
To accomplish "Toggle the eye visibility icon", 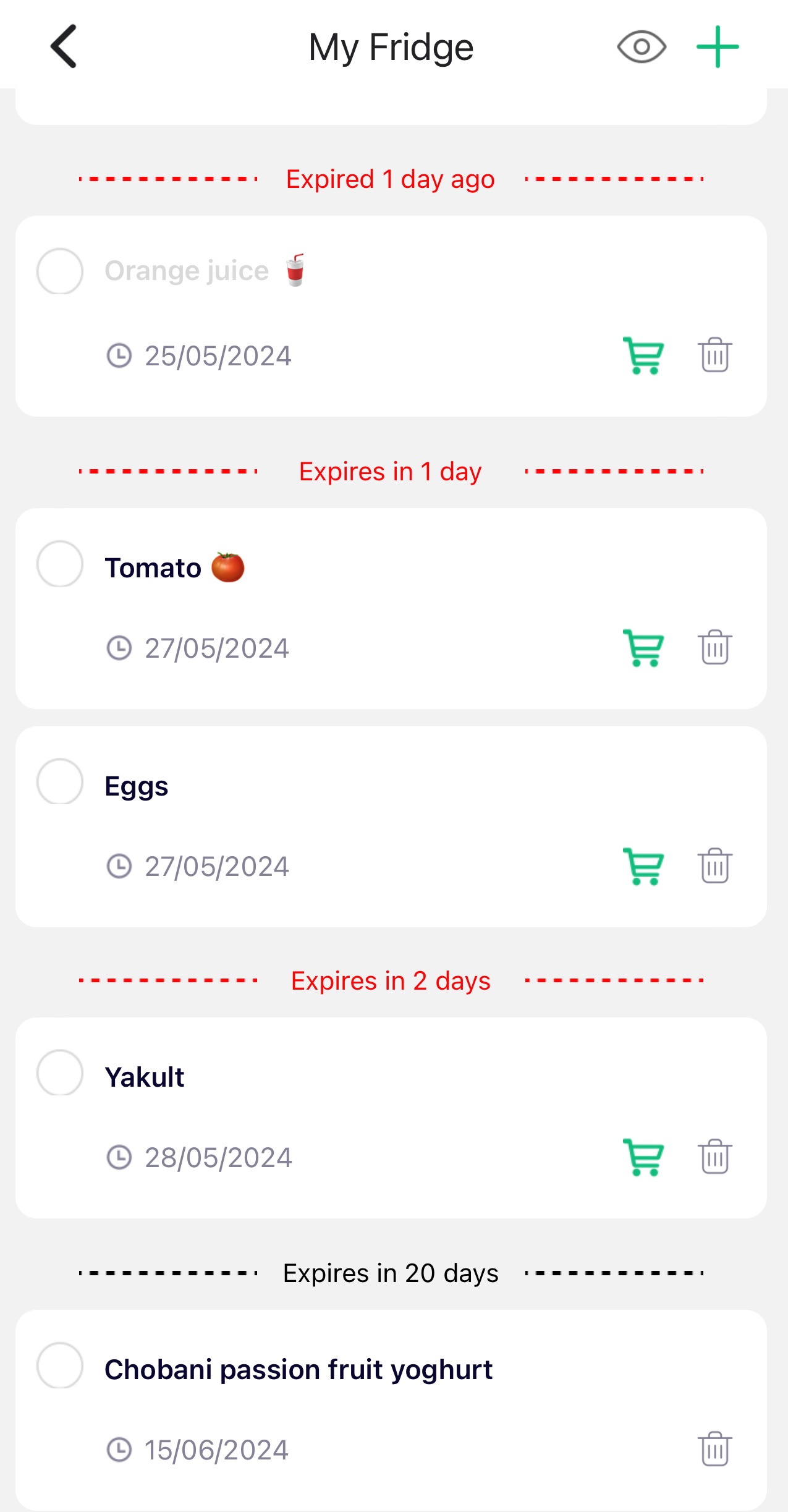I will pyautogui.click(x=642, y=47).
